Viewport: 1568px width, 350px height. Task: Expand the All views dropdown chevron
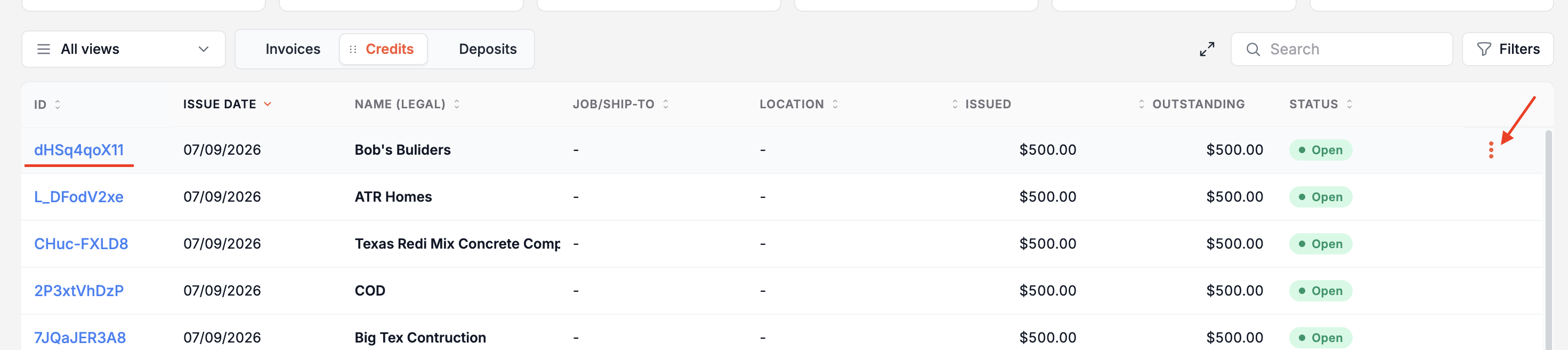point(203,50)
